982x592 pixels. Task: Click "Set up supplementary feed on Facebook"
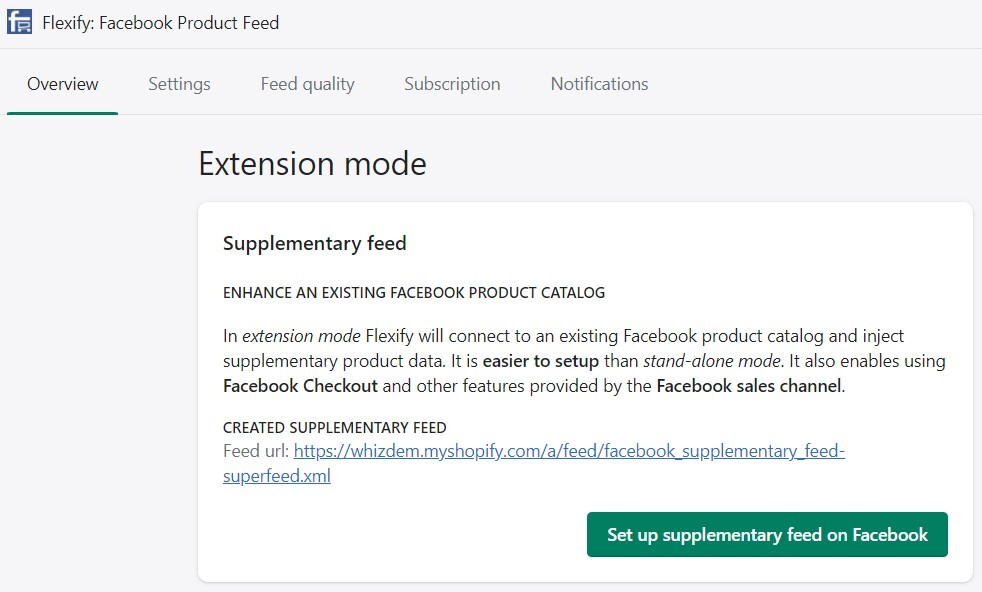[767, 534]
